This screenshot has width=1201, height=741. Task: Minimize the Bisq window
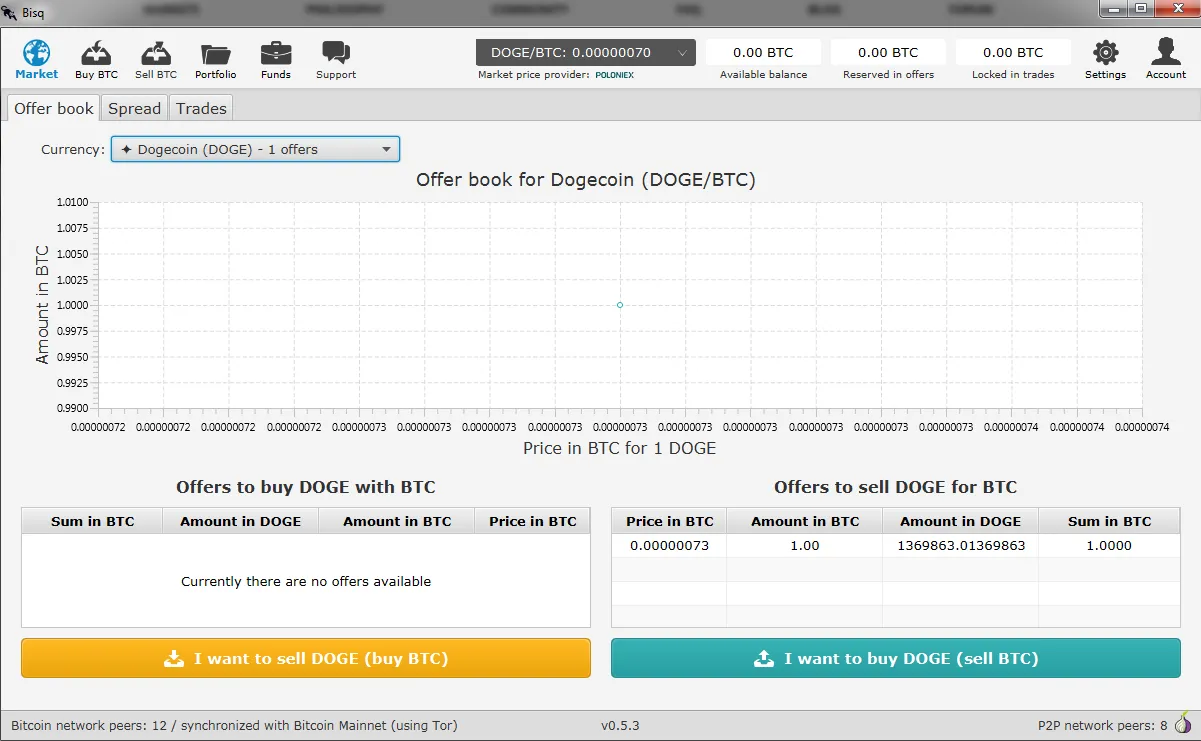pyautogui.click(x=1113, y=9)
